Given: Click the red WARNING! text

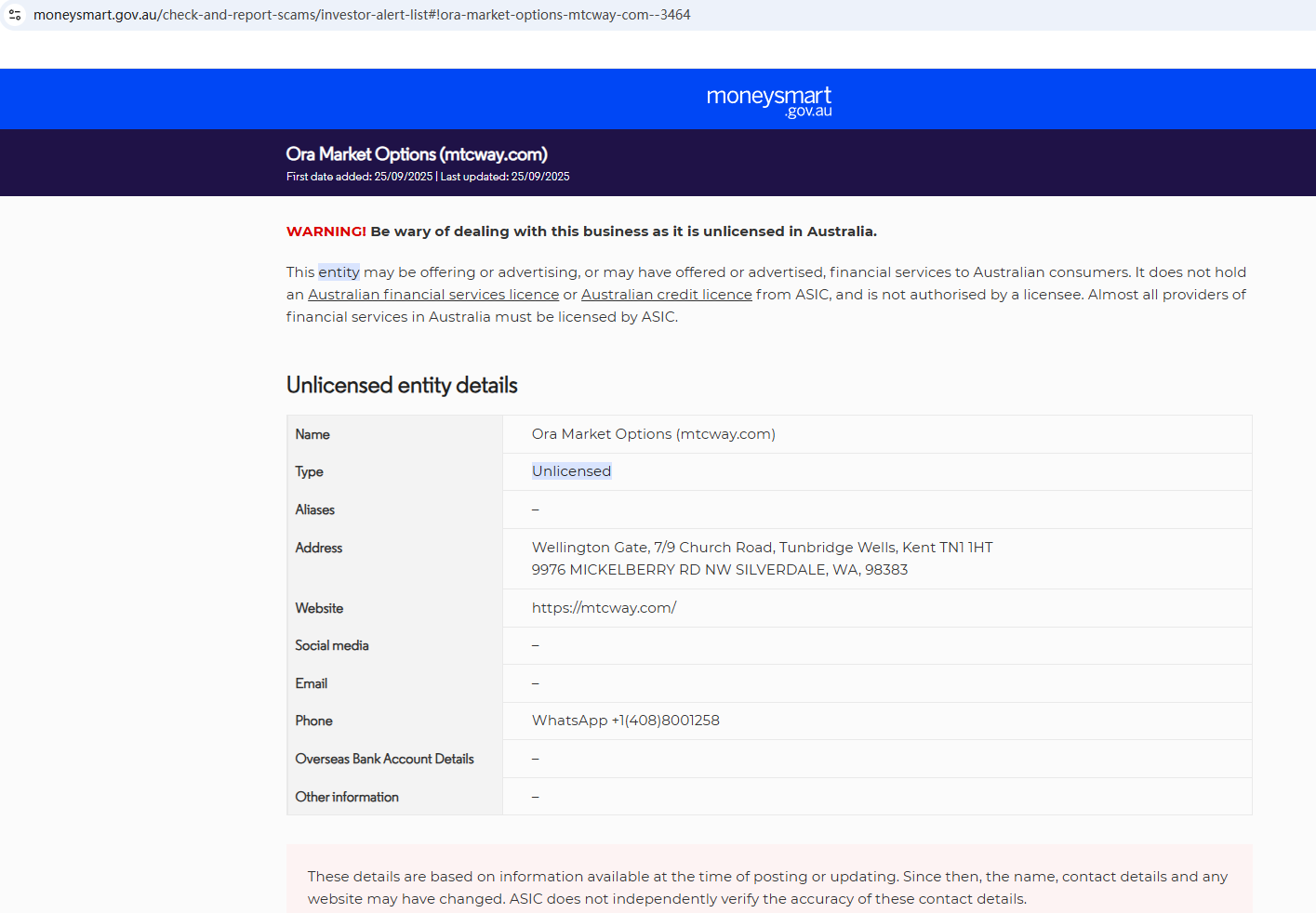Looking at the screenshot, I should click(326, 232).
